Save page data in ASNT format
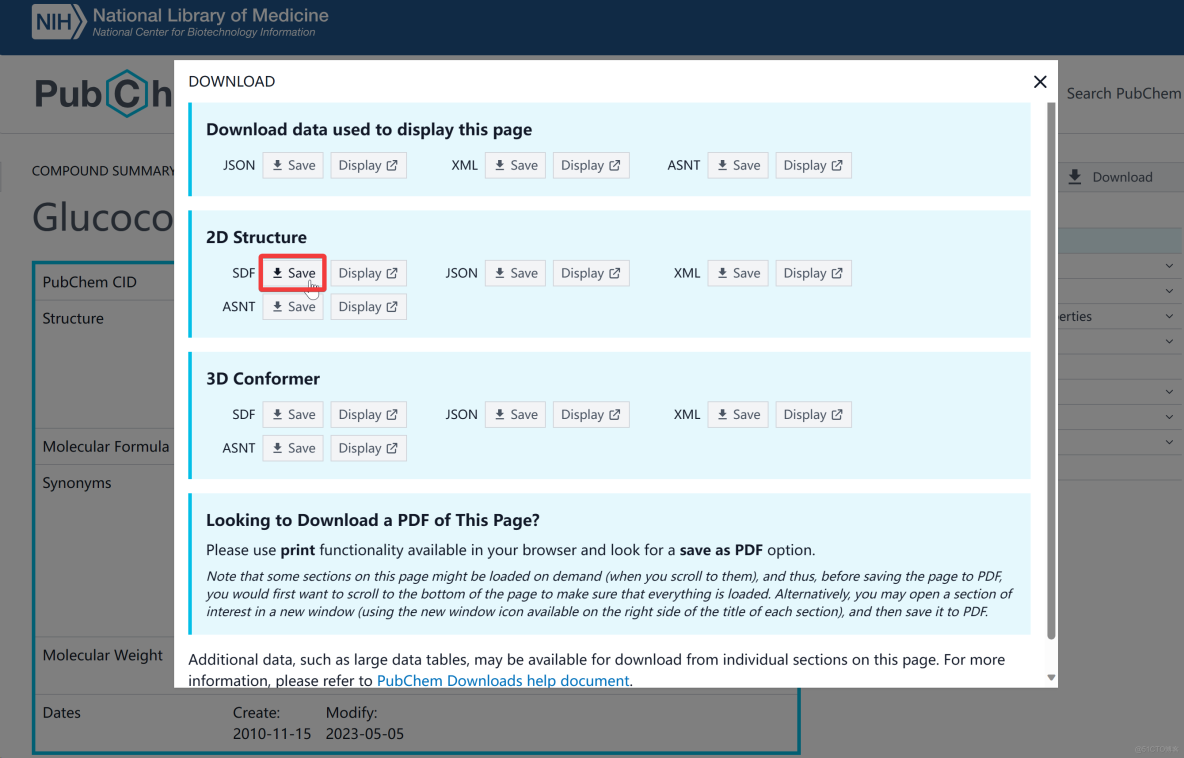The height and width of the screenshot is (758, 1184). 737,164
